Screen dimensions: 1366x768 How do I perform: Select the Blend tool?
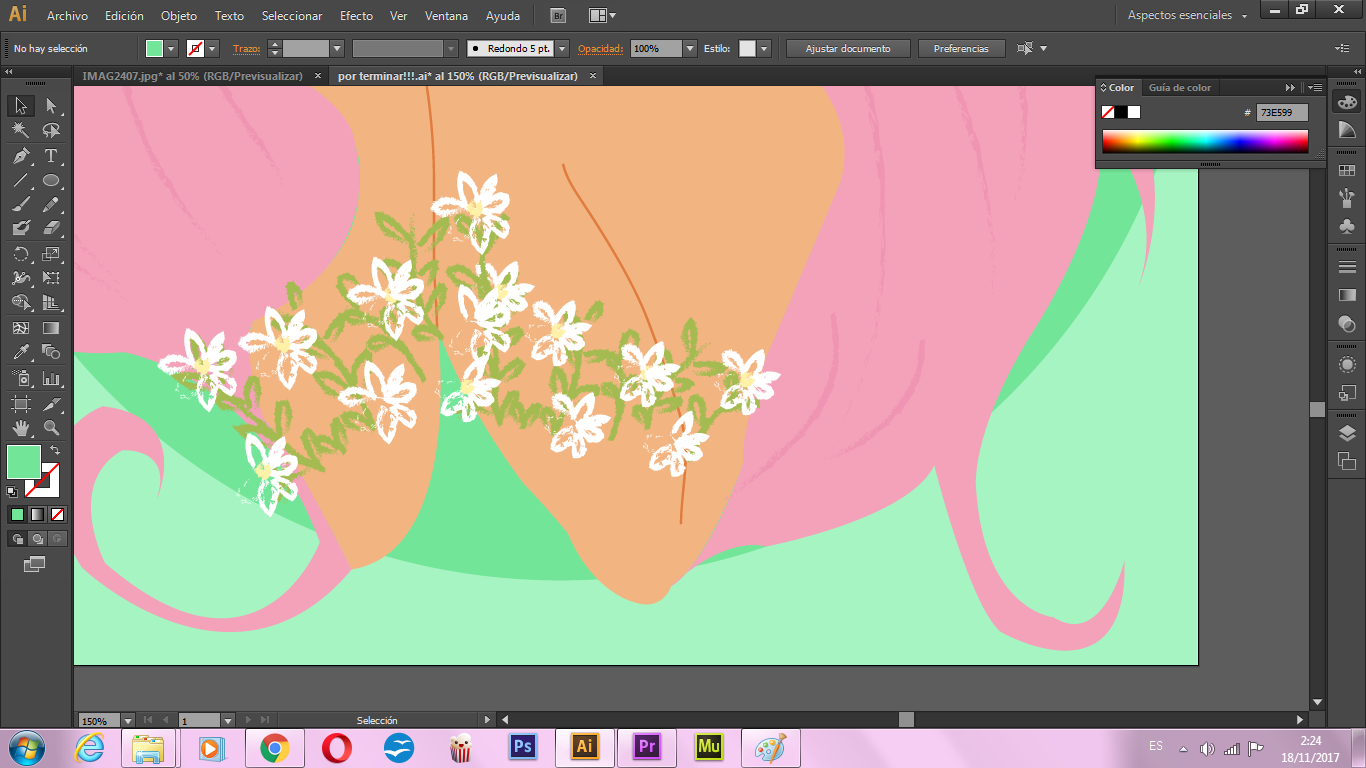pyautogui.click(x=51, y=352)
